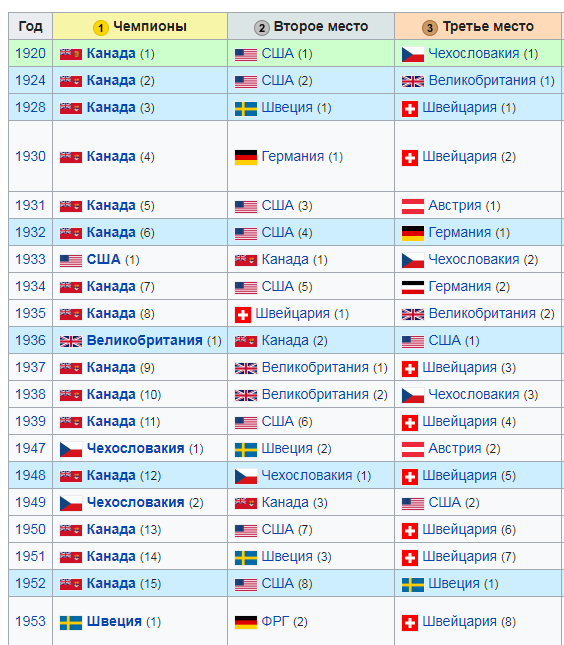Screen dimensions: 564x645
Task: Open the Швейцария link in 1951 third place
Action: pos(460,557)
